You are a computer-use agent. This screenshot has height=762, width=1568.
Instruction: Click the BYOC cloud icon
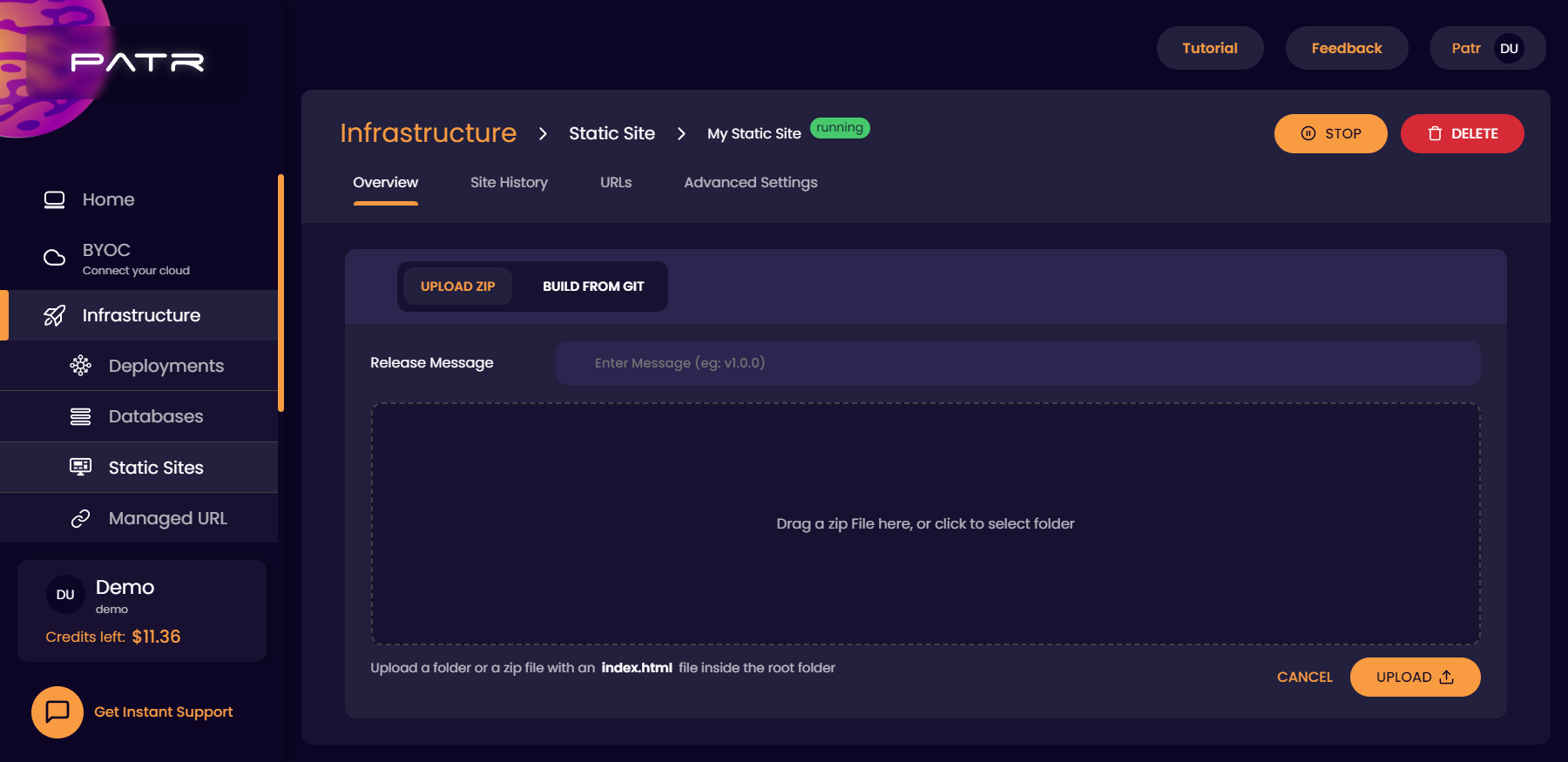coord(55,258)
